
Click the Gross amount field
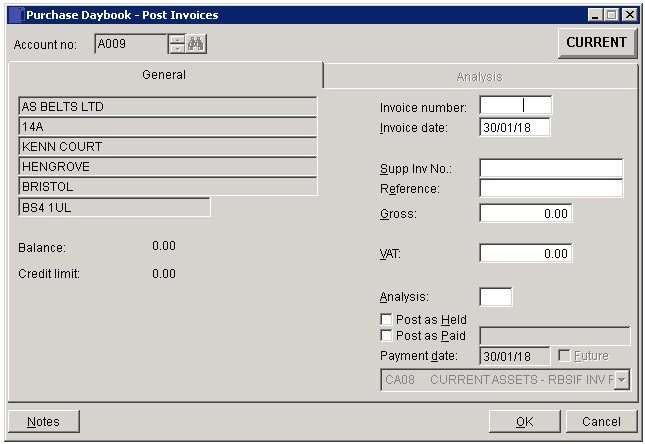click(526, 214)
